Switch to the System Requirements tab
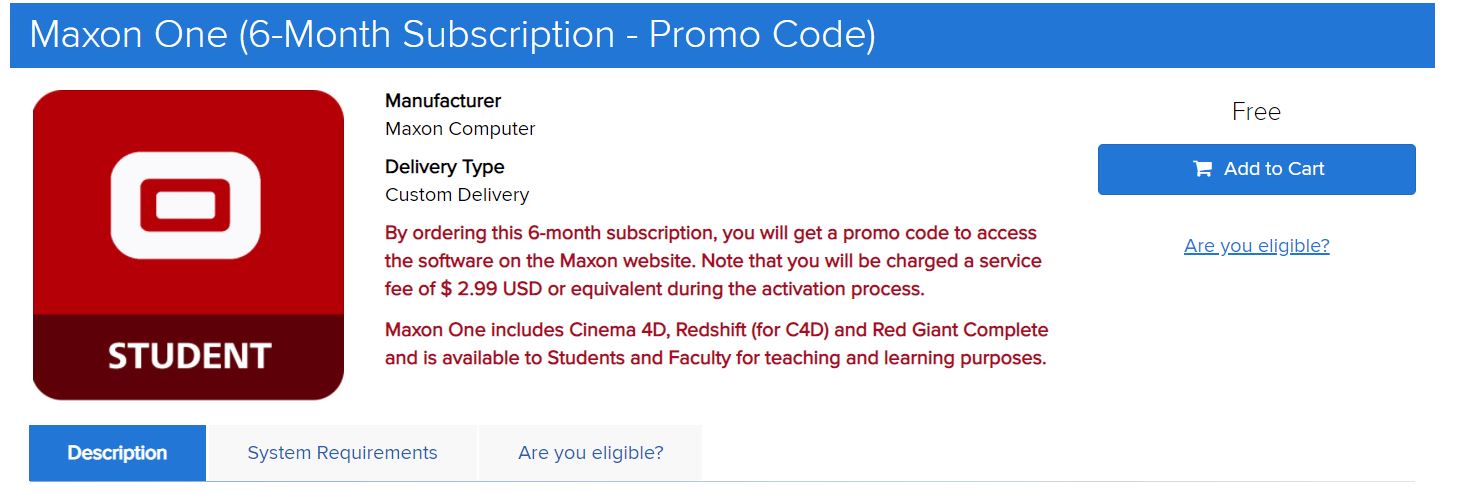Image resolution: width=1474 pixels, height=495 pixels. pos(342,453)
